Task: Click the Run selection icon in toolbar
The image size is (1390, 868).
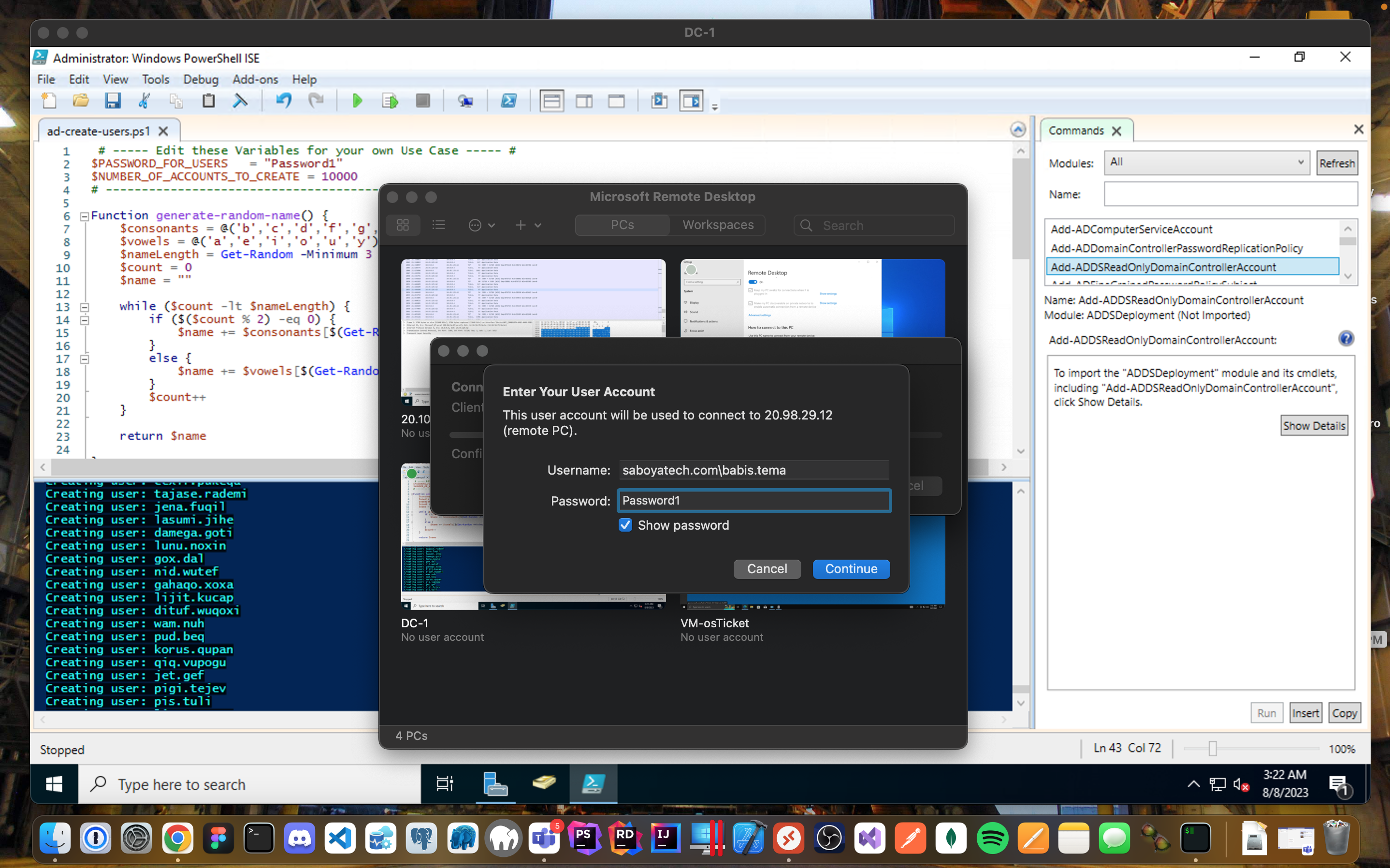Action: tap(390, 100)
